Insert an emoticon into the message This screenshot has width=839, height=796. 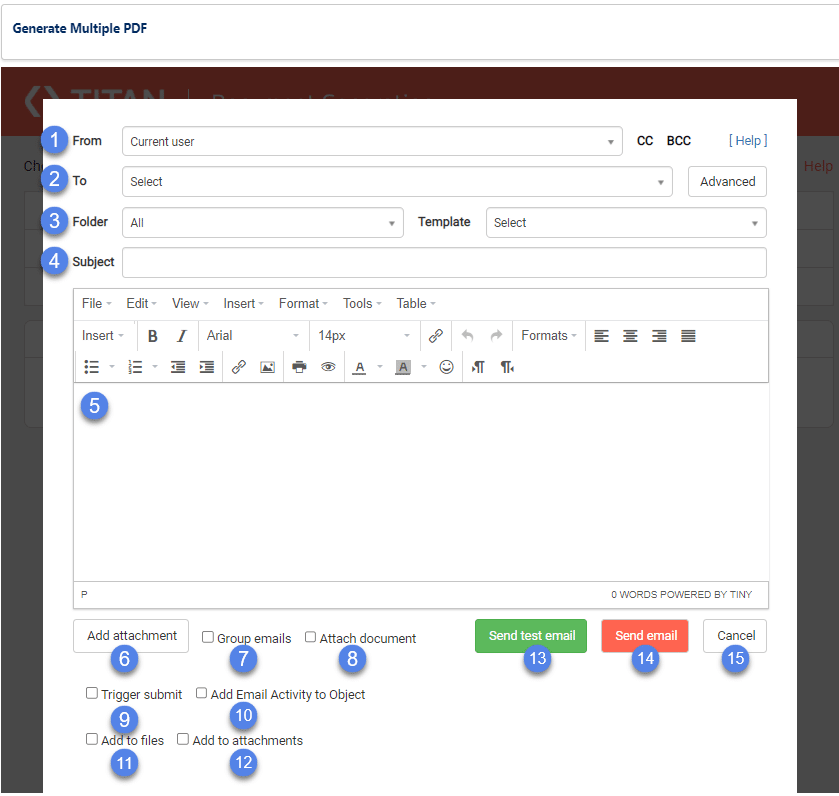(x=447, y=367)
